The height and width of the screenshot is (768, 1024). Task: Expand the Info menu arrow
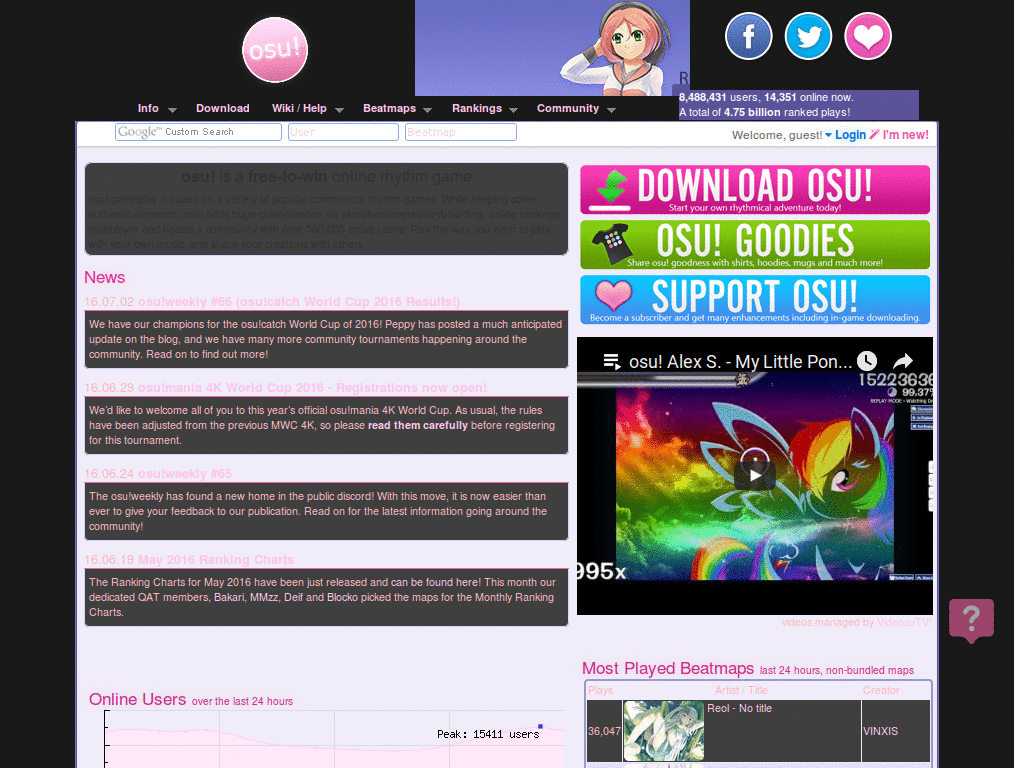172,110
